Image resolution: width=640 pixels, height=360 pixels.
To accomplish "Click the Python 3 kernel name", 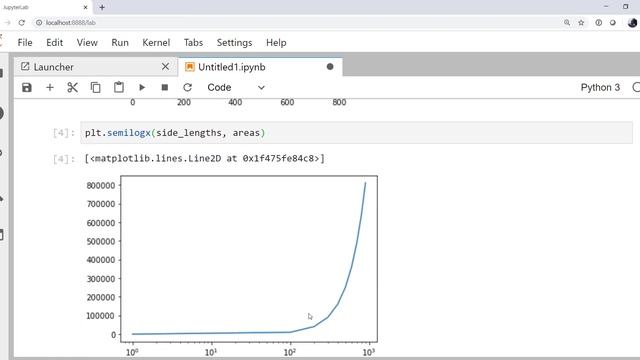I will coord(600,87).
